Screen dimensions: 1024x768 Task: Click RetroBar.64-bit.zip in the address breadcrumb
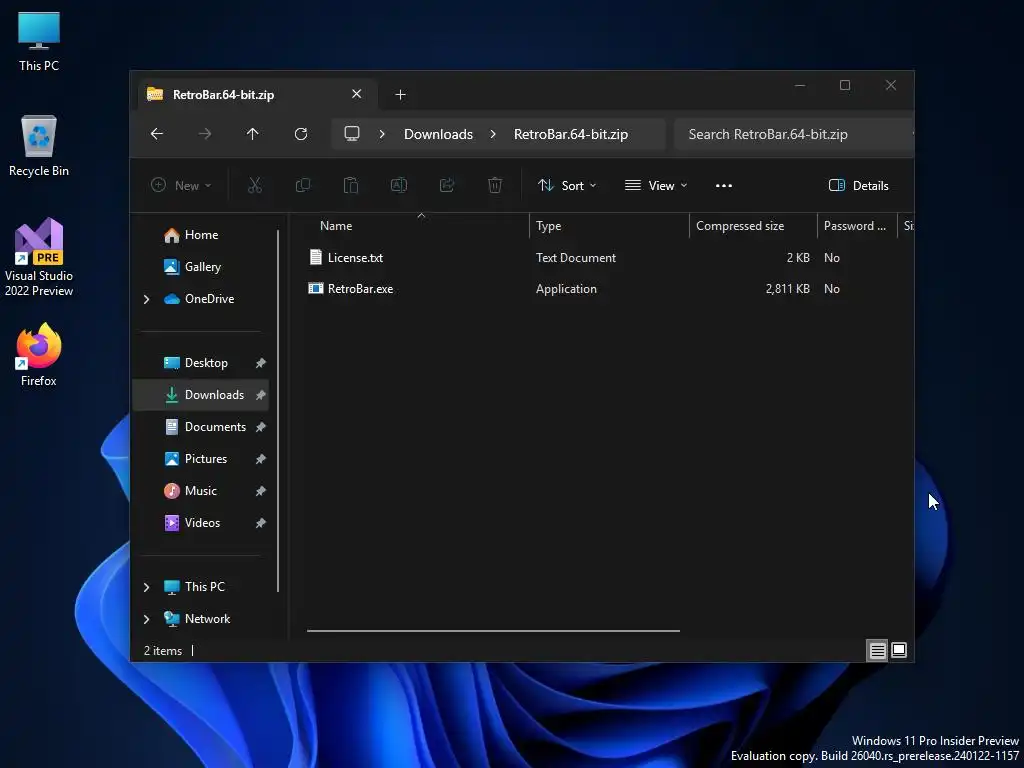[571, 134]
